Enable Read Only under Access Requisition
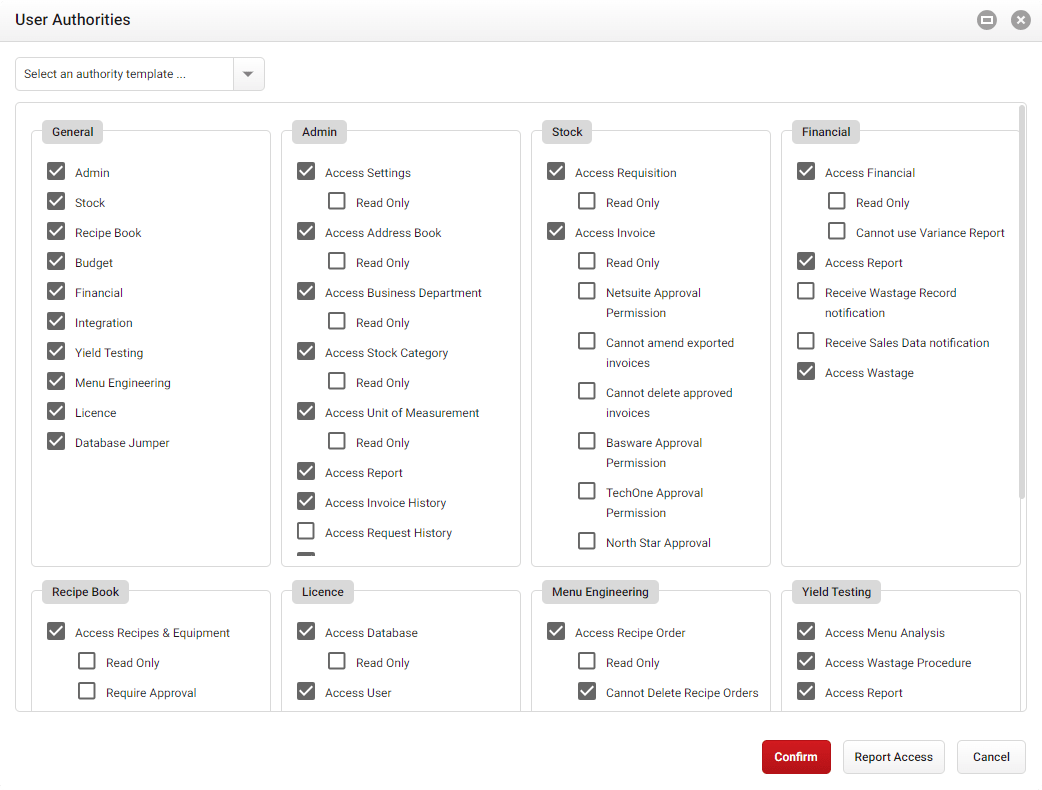 586,201
